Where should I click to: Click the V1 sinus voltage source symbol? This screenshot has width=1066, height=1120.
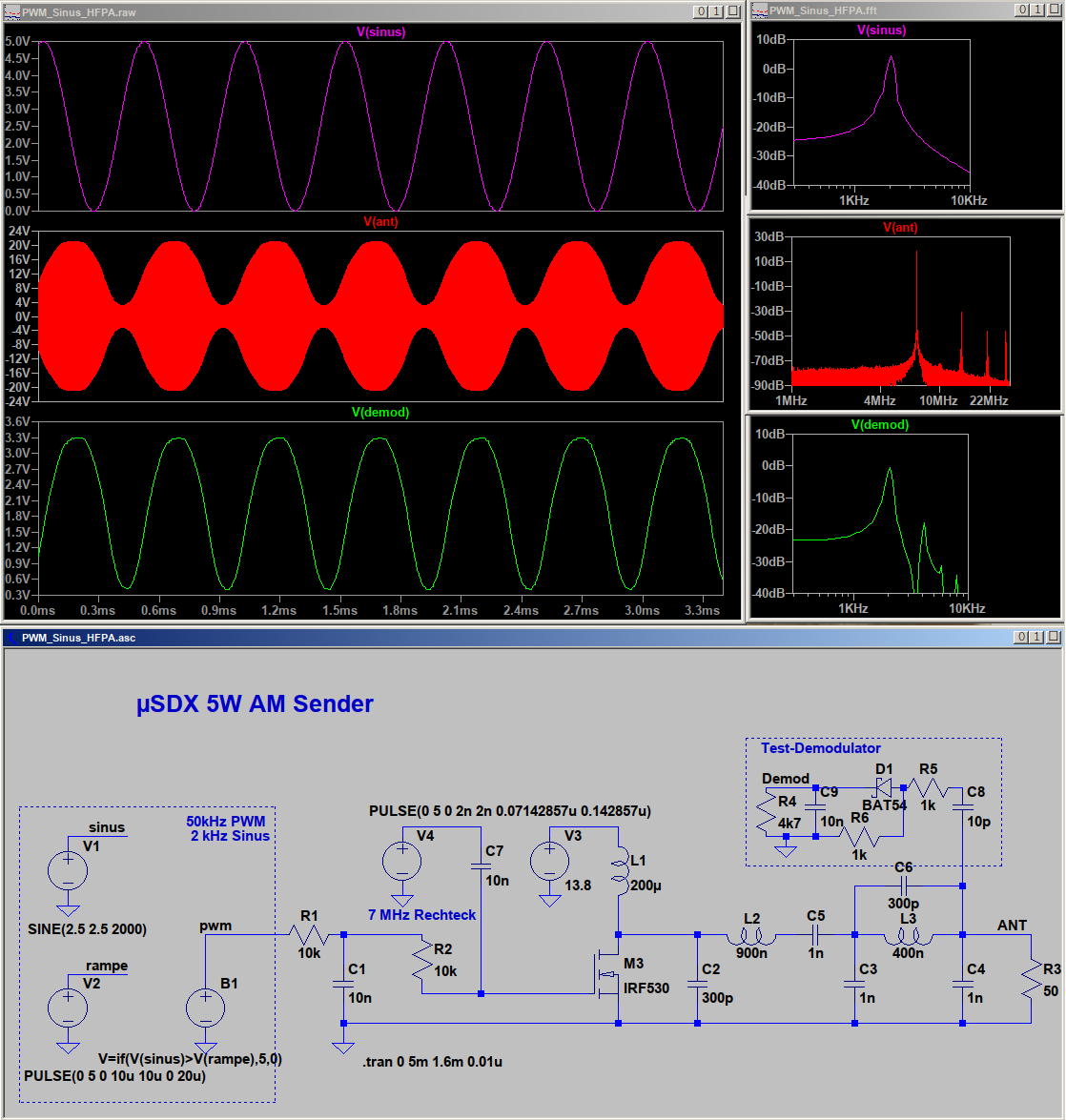pos(68,870)
